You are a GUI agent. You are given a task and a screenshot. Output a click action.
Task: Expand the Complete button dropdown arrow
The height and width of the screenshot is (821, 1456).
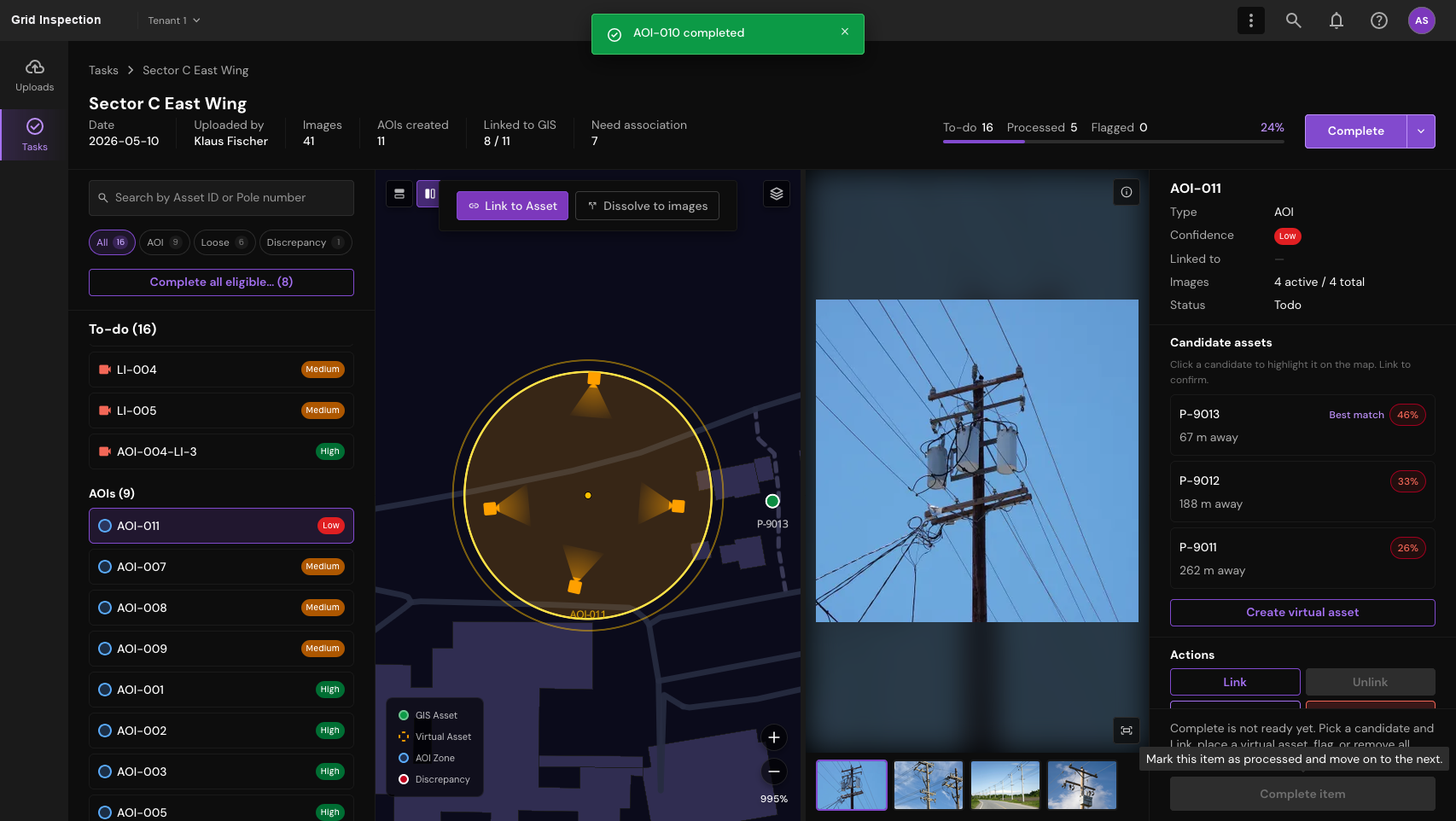coord(1421,131)
